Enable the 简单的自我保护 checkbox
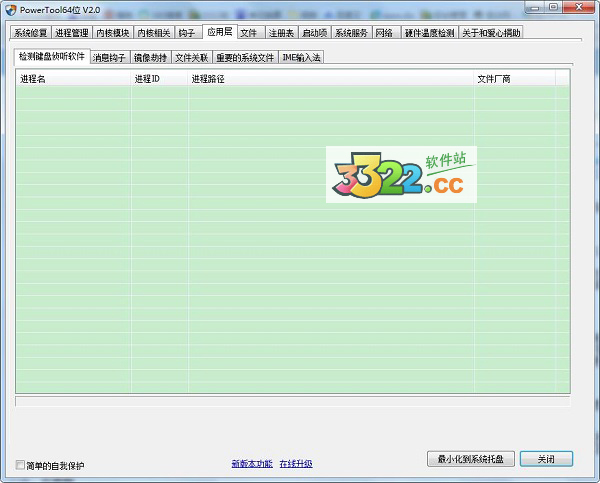This screenshot has width=600, height=483. click(21, 465)
